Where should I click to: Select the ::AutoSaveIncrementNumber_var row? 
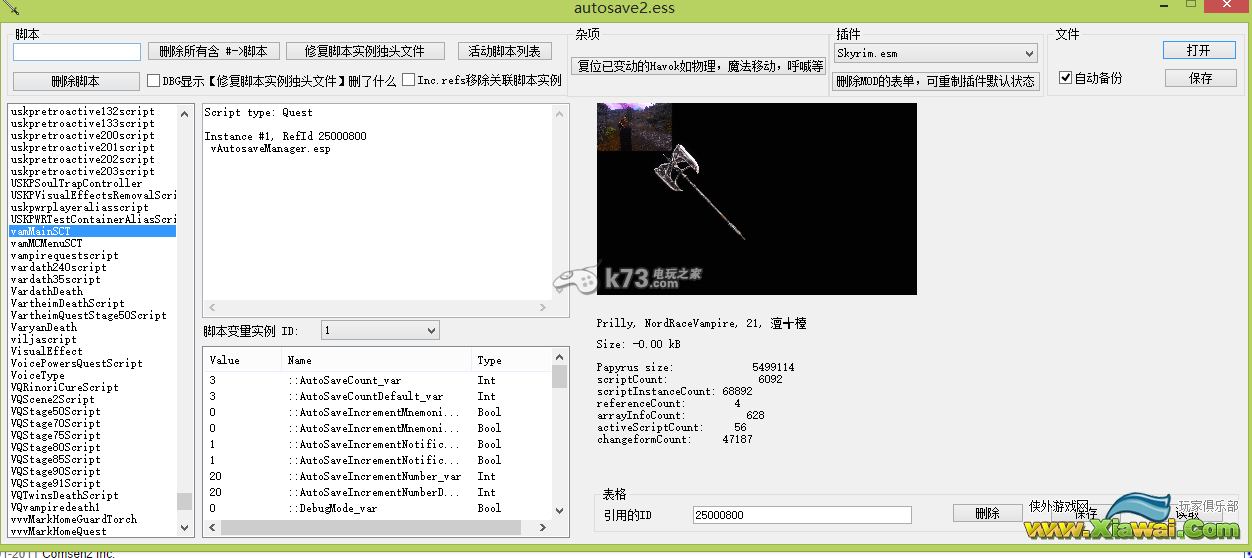(x=378, y=476)
